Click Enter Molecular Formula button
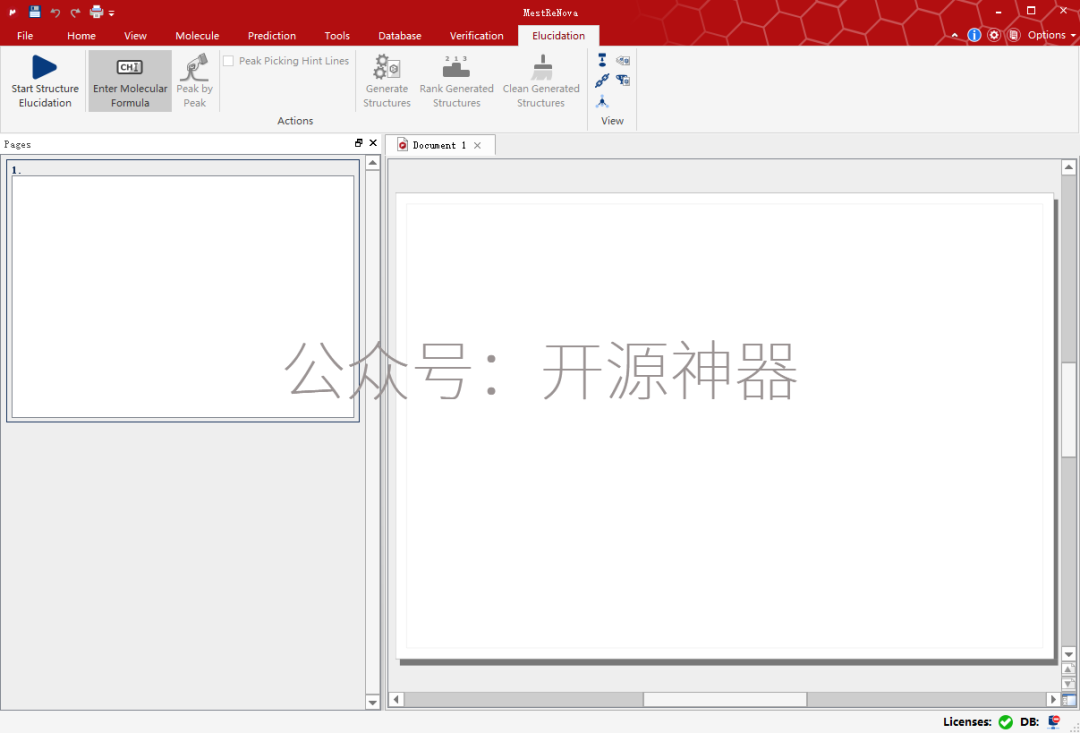The height and width of the screenshot is (733, 1080). [x=129, y=81]
